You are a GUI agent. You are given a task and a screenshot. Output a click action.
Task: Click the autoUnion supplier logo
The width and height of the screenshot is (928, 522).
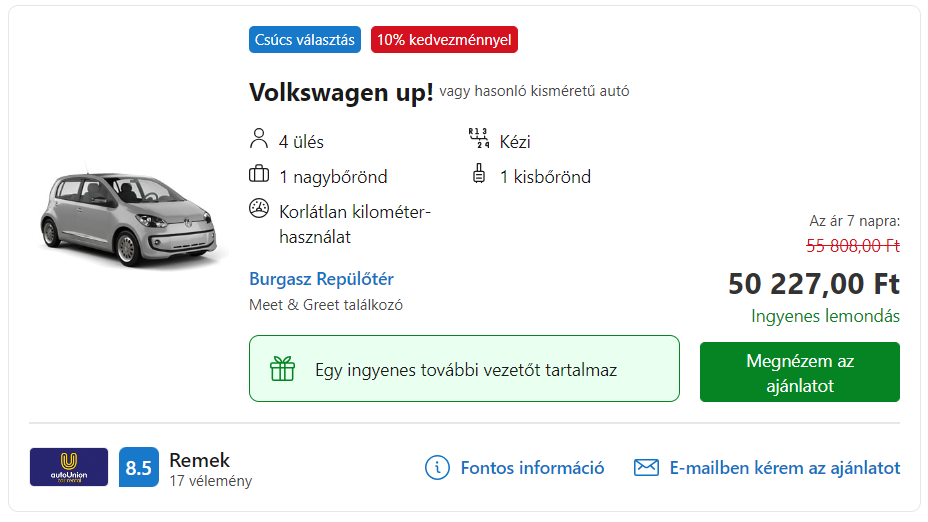[69, 467]
